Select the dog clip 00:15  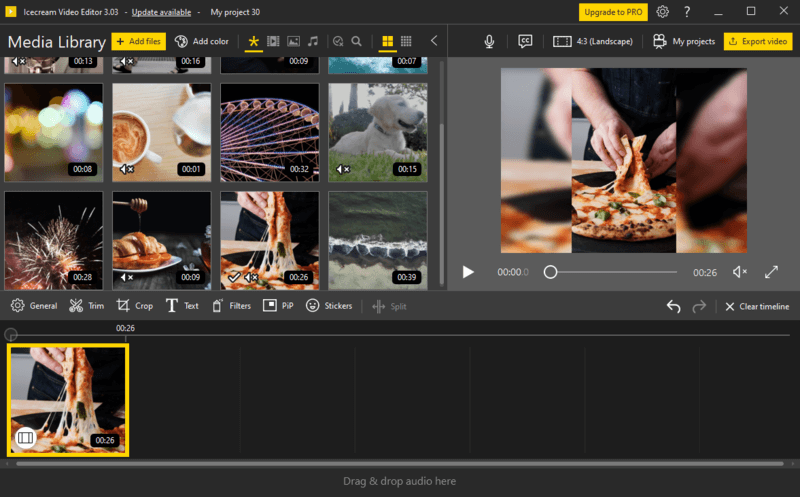point(378,133)
